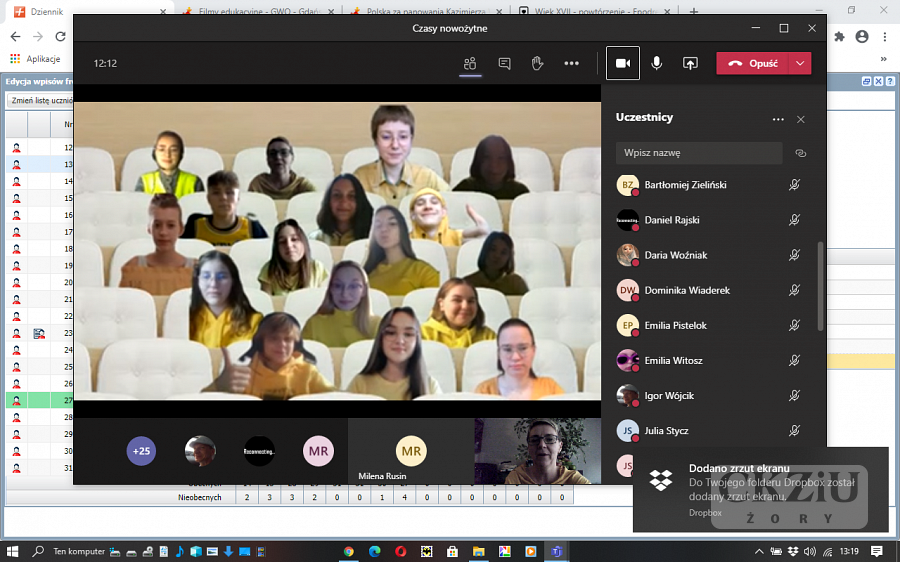The width and height of the screenshot is (900, 562).
Task: Click the pink MR avatar in bottom strip
Action: pyautogui.click(x=318, y=451)
